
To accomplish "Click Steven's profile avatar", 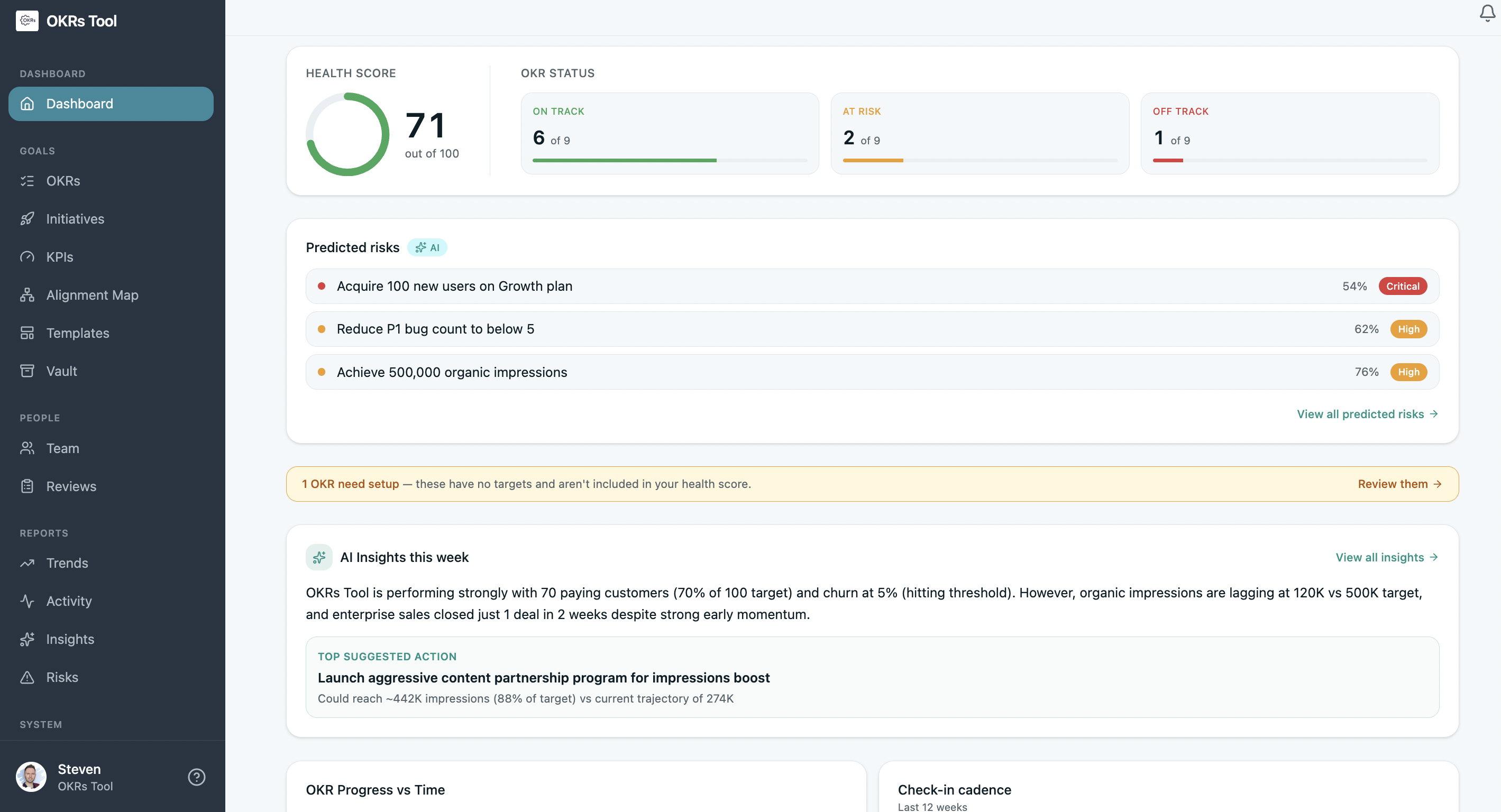I will tap(31, 777).
